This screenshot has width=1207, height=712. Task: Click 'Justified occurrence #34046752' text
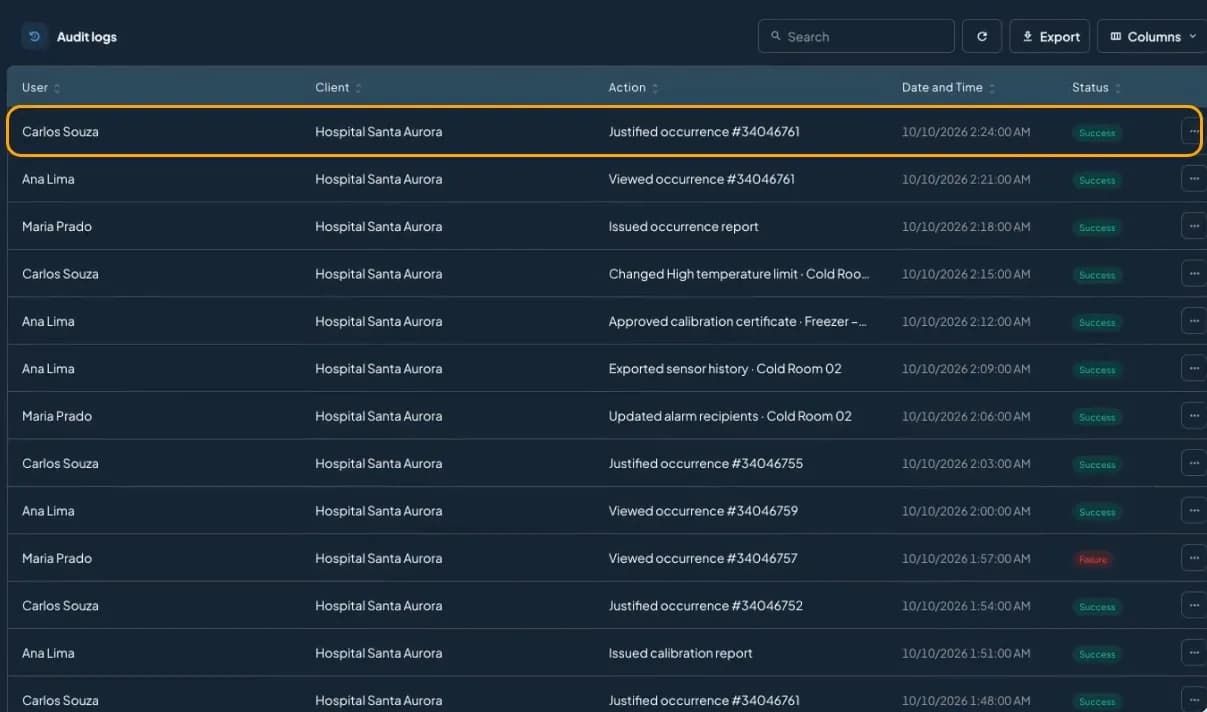pos(706,605)
